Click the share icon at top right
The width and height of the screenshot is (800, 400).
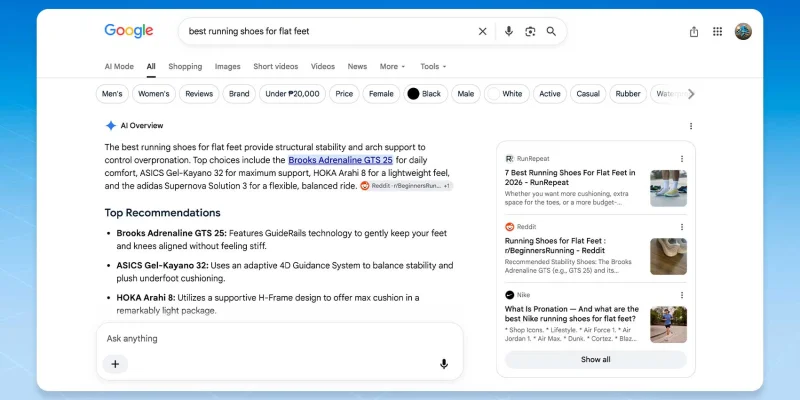[694, 32]
